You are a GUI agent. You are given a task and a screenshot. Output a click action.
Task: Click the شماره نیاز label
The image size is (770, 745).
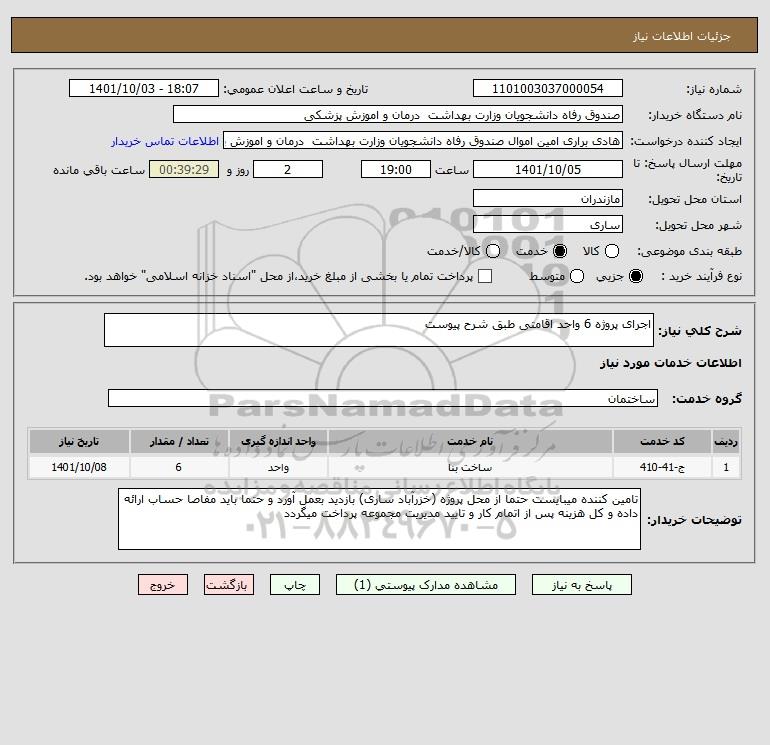coord(714,89)
